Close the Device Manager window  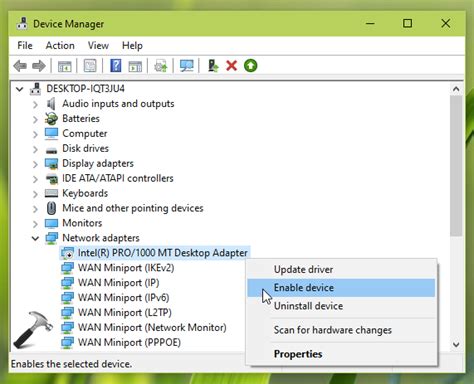pos(446,24)
